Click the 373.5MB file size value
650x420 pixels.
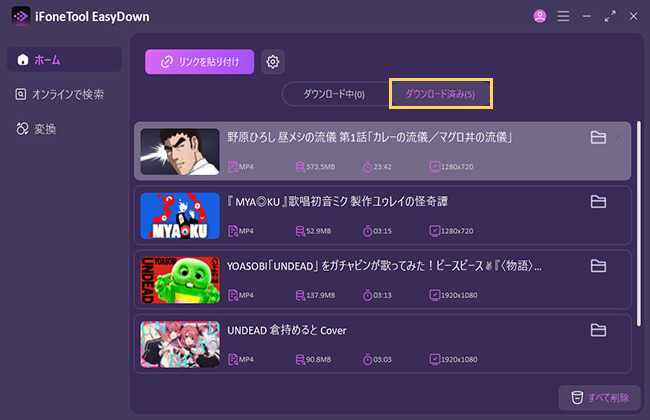tap(320, 167)
